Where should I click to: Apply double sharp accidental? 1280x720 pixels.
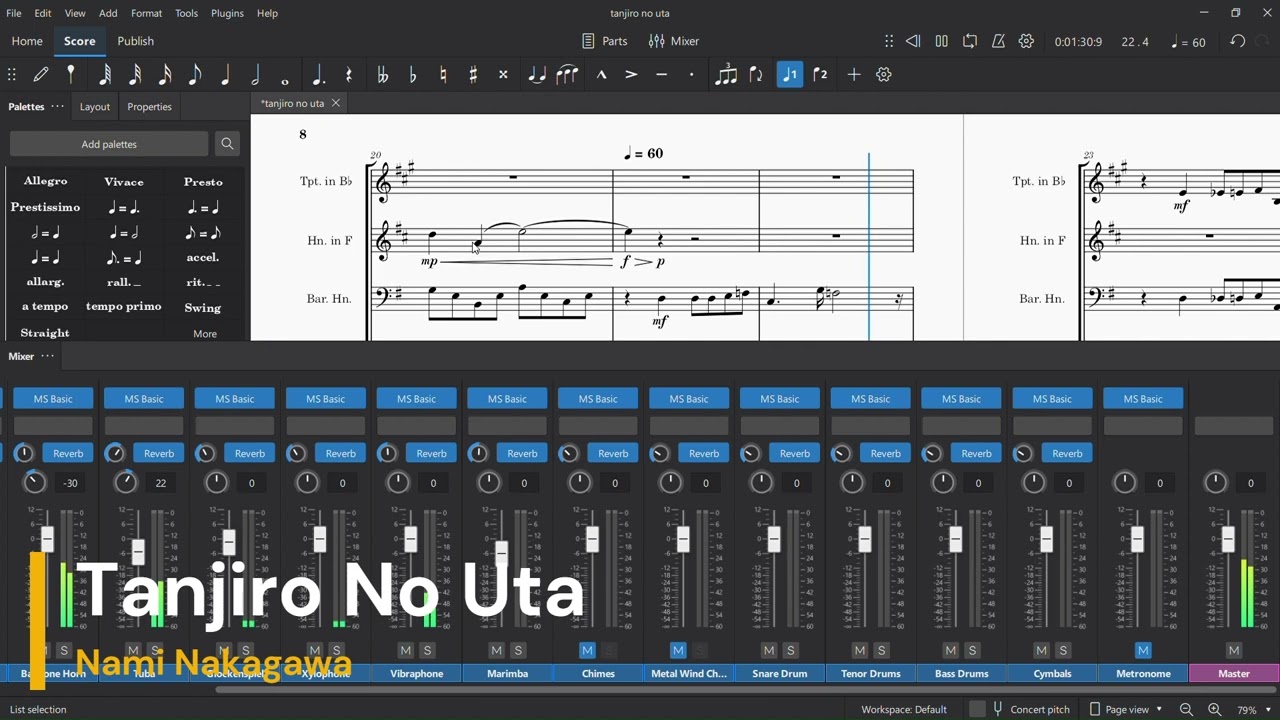click(503, 75)
